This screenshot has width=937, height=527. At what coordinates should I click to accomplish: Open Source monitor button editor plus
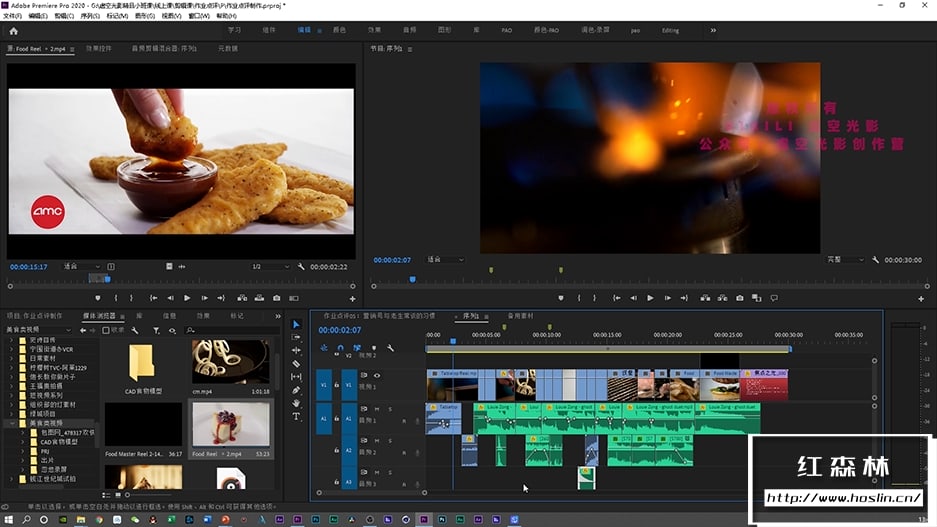(x=353, y=299)
